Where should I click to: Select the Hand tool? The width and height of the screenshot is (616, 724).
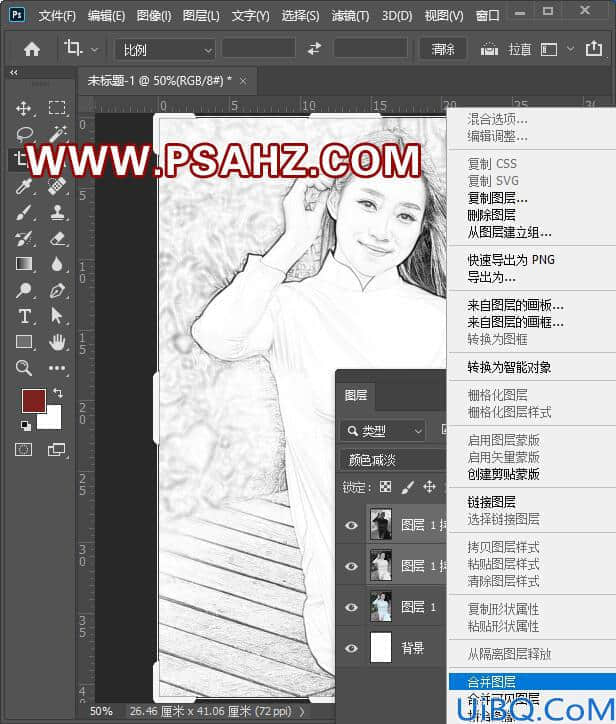click(x=57, y=342)
